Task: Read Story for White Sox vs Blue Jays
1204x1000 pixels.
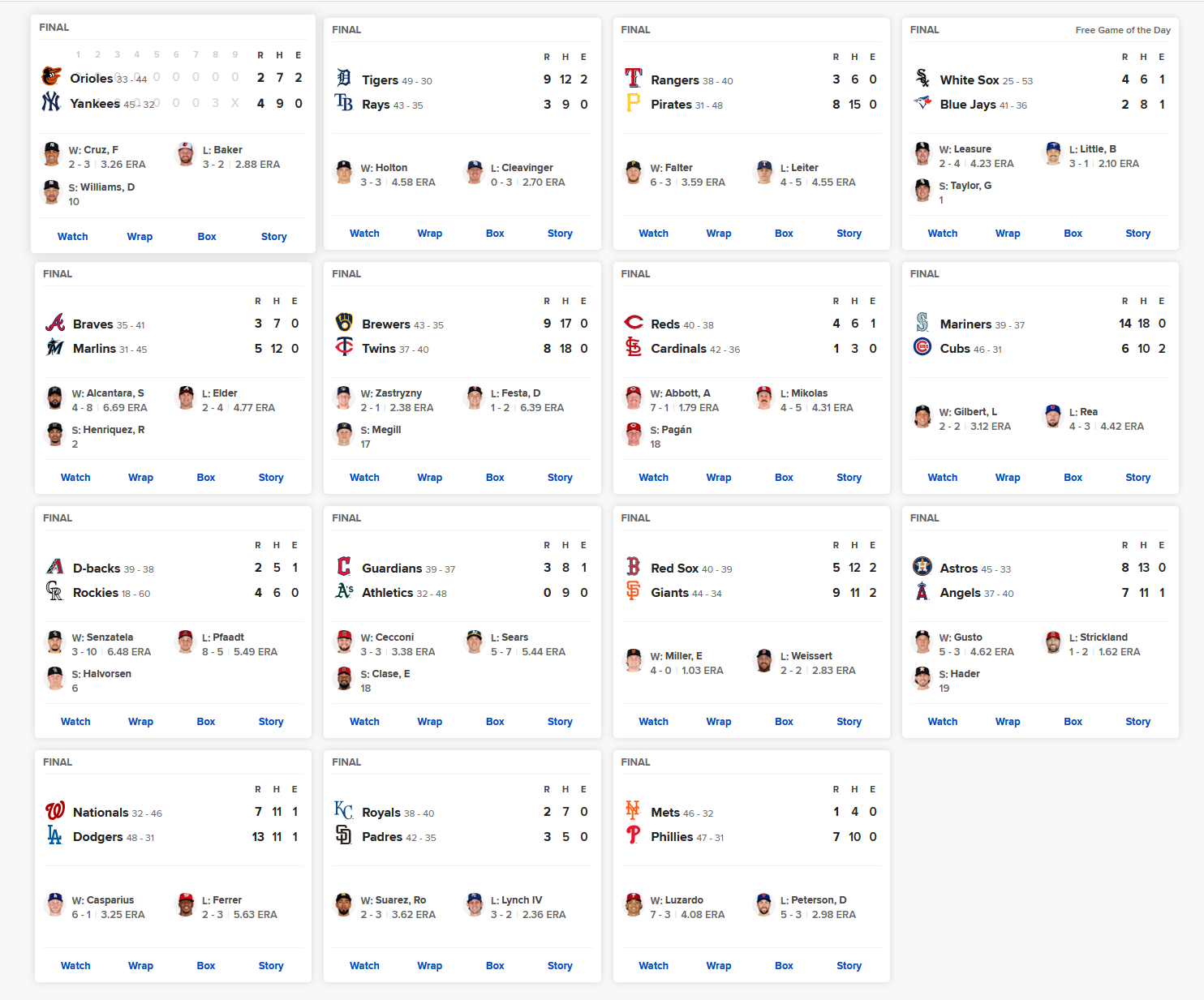Action: tap(1138, 234)
